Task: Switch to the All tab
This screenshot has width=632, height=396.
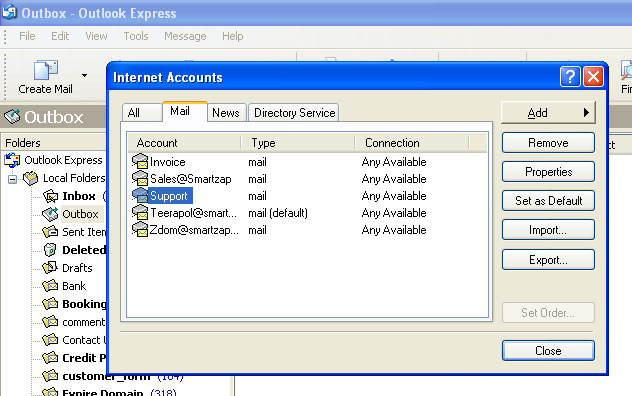Action: (141, 113)
